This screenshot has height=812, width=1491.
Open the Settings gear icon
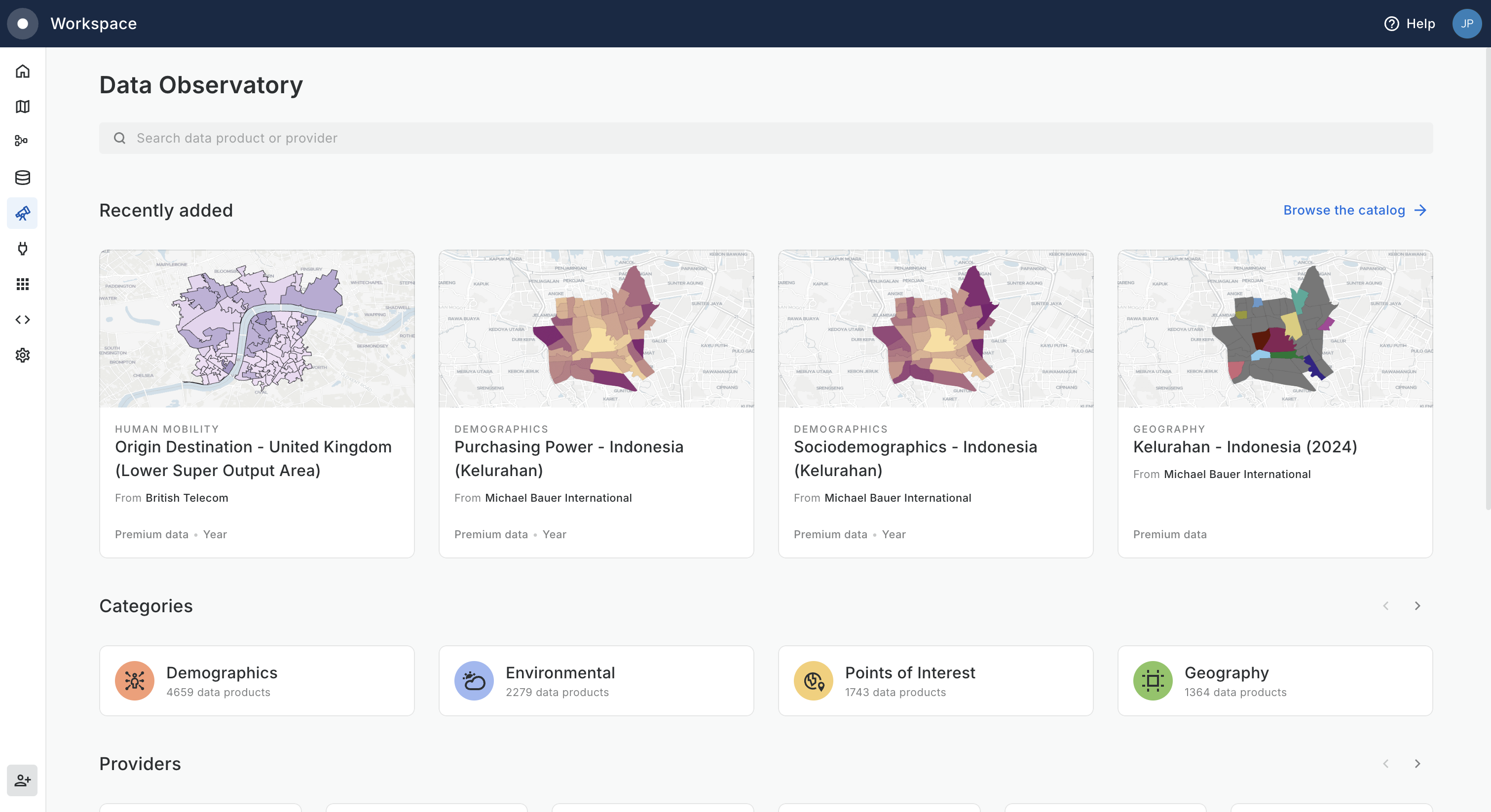[23, 355]
